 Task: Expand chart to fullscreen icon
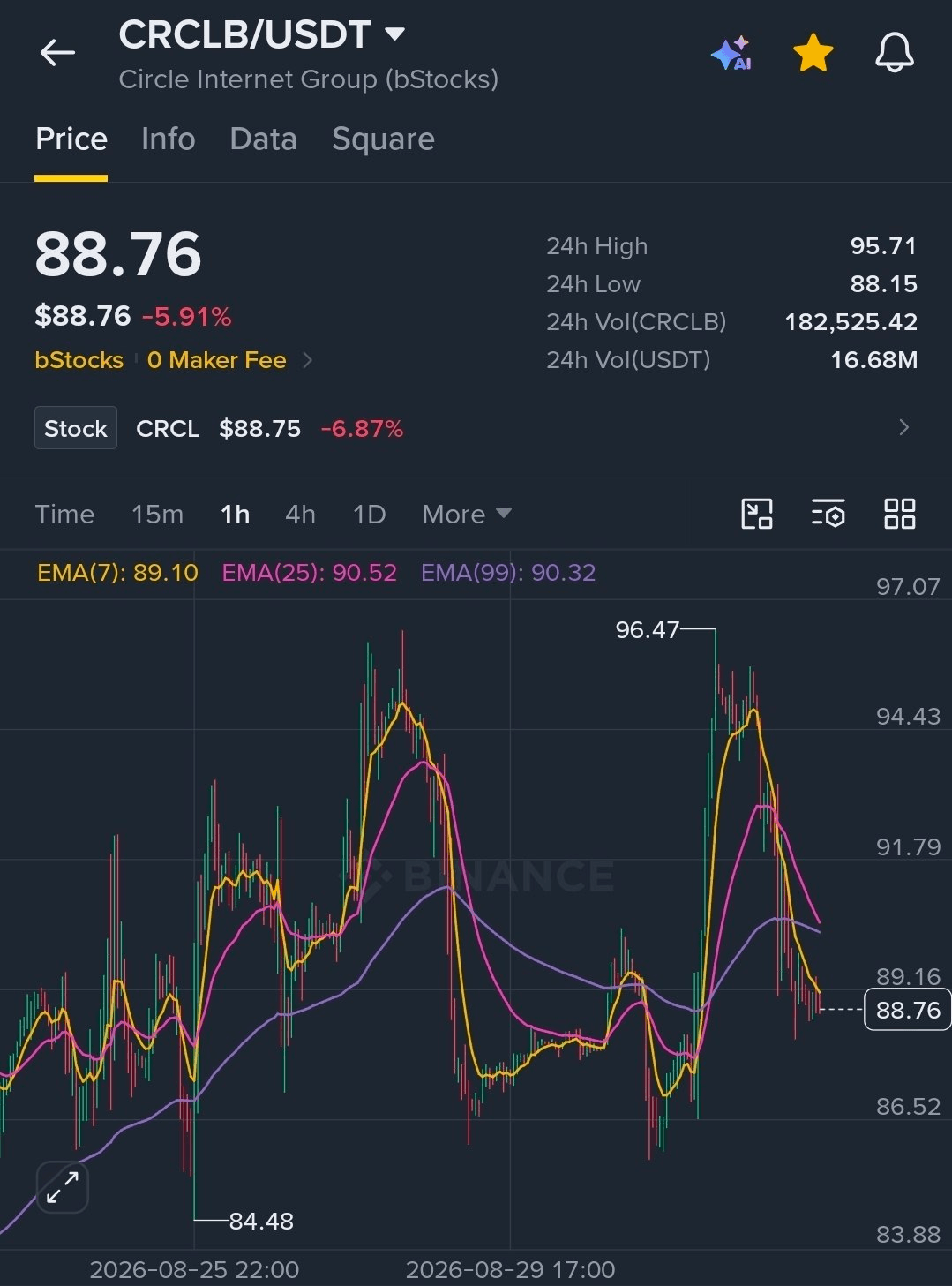pos(63,1188)
